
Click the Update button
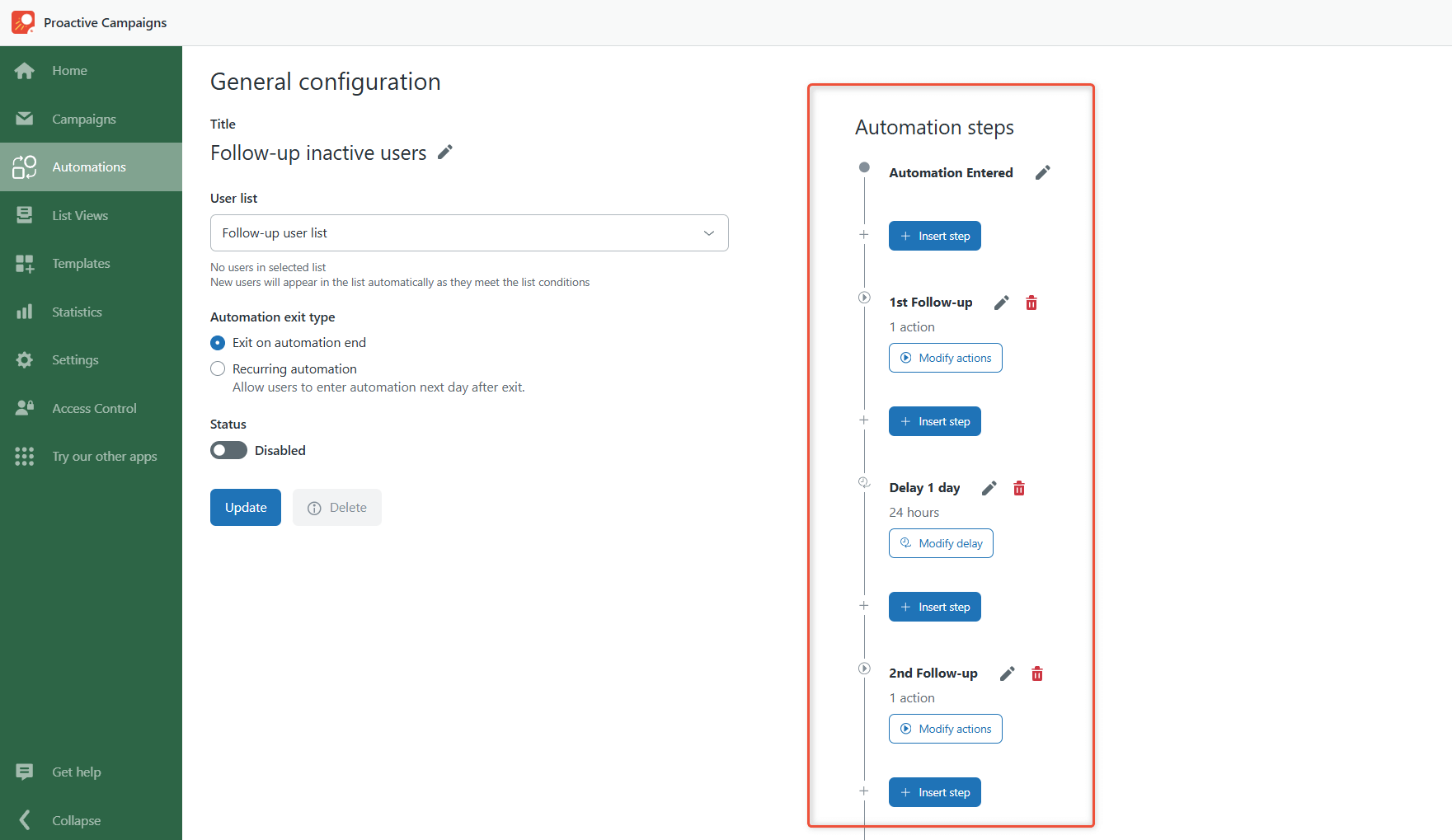(245, 507)
